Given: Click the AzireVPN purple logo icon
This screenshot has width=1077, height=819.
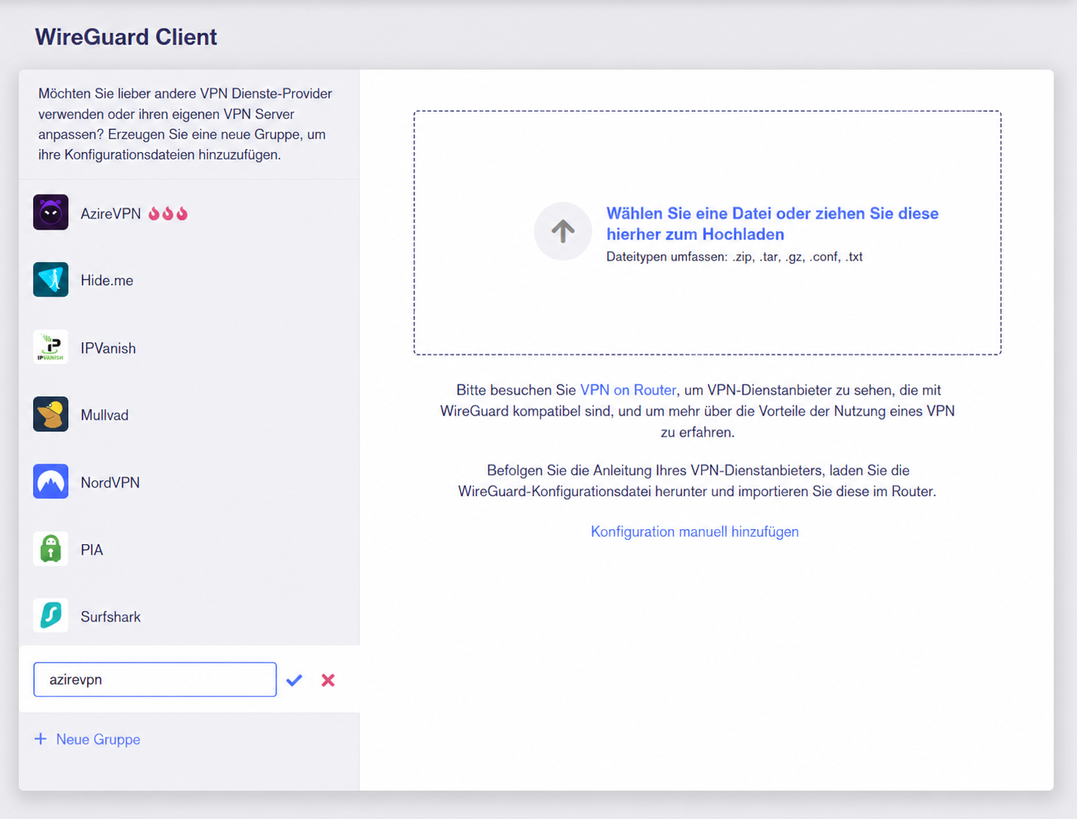Looking at the screenshot, I should 51,212.
